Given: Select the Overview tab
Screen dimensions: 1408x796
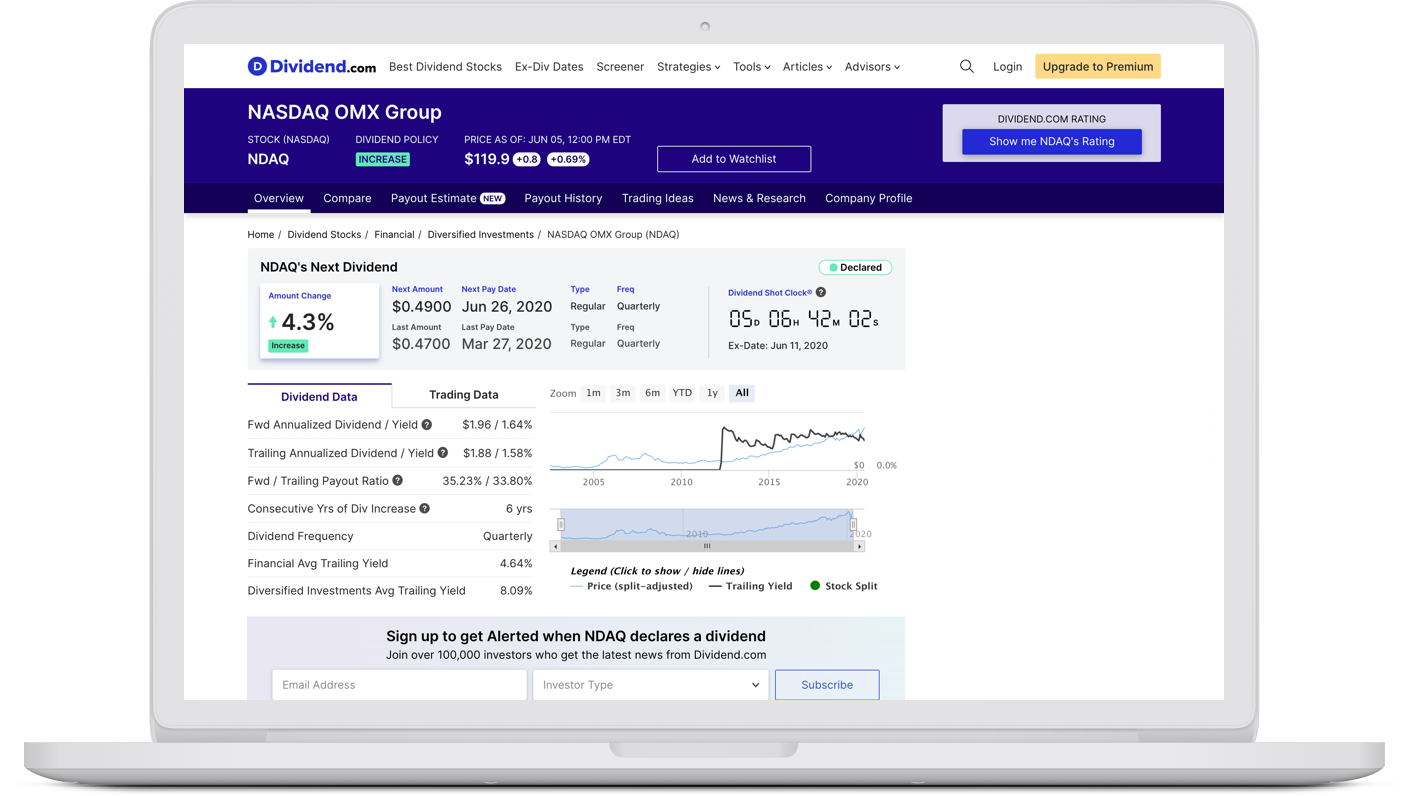Looking at the screenshot, I should point(278,198).
